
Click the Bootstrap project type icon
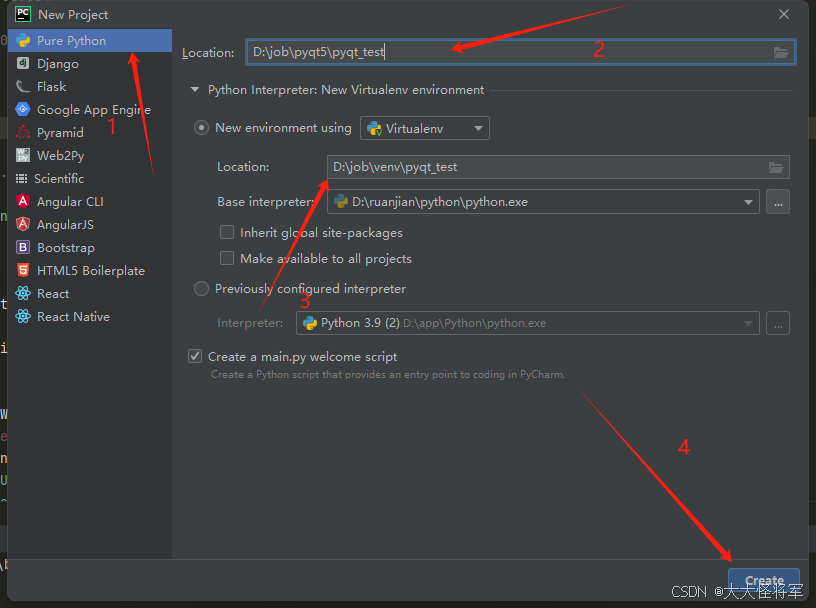pyautogui.click(x=23, y=247)
